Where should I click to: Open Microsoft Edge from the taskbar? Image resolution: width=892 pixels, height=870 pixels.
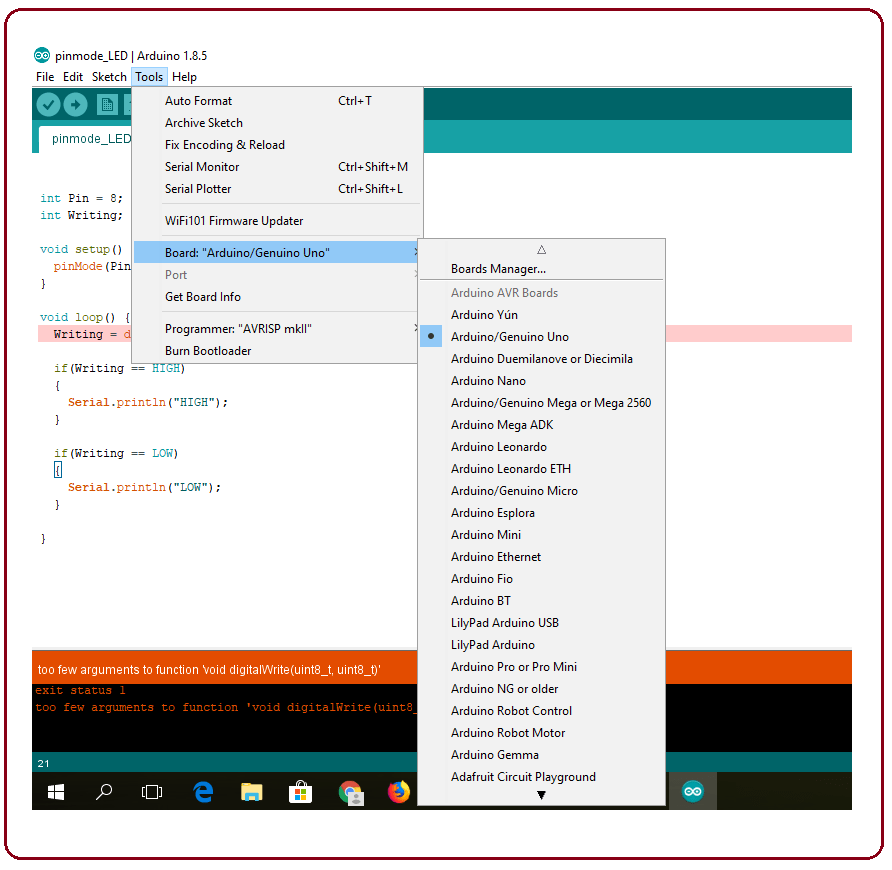click(203, 790)
